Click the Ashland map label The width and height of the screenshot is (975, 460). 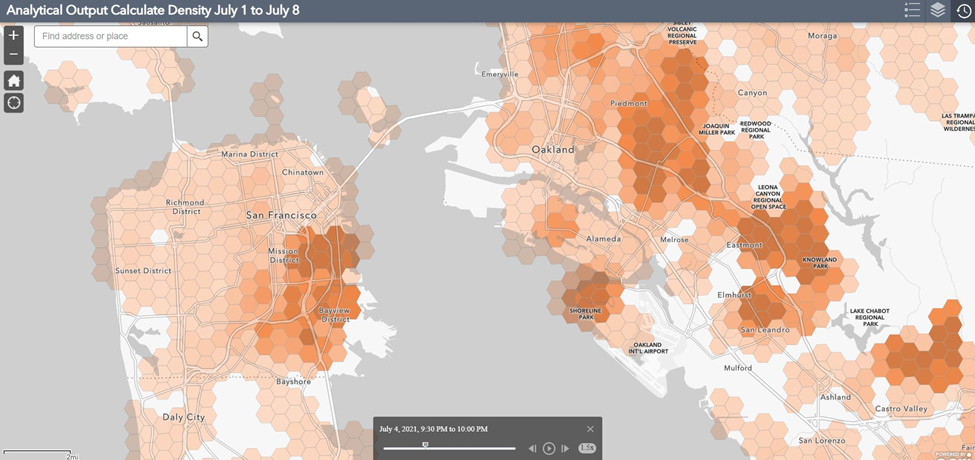[x=836, y=397]
